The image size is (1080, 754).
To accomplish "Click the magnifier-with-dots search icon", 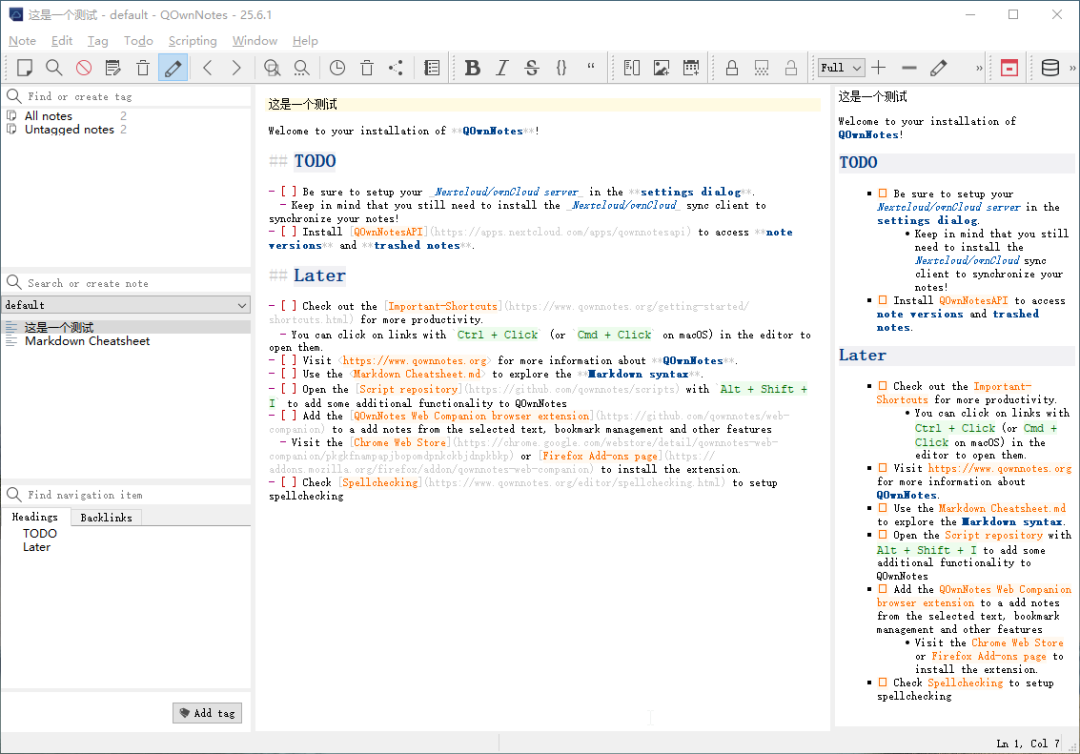I will [x=302, y=67].
